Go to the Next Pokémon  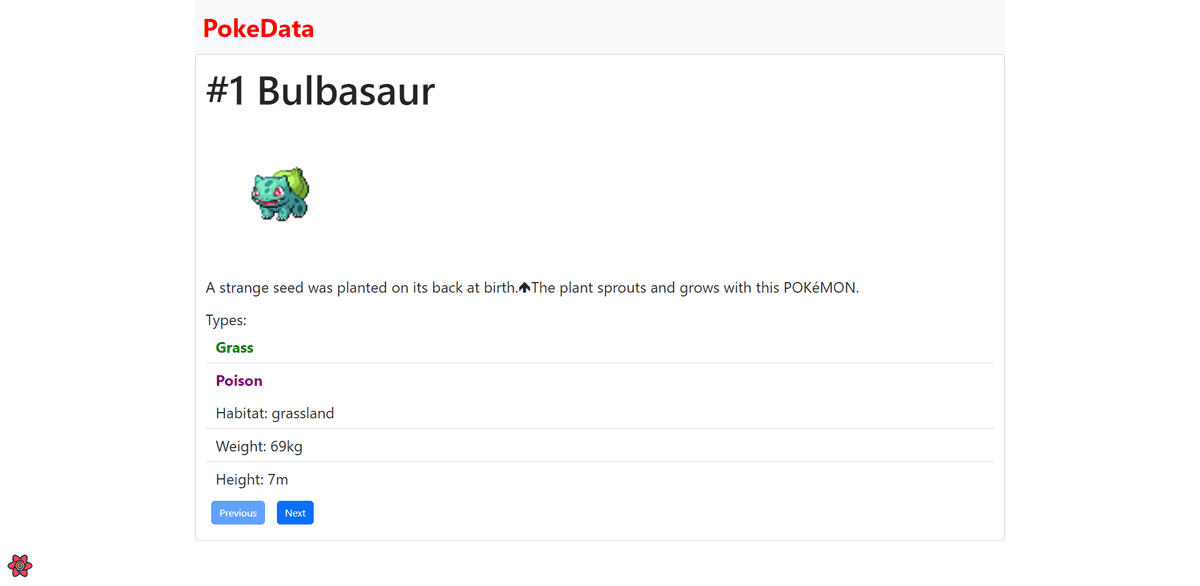click(x=295, y=513)
